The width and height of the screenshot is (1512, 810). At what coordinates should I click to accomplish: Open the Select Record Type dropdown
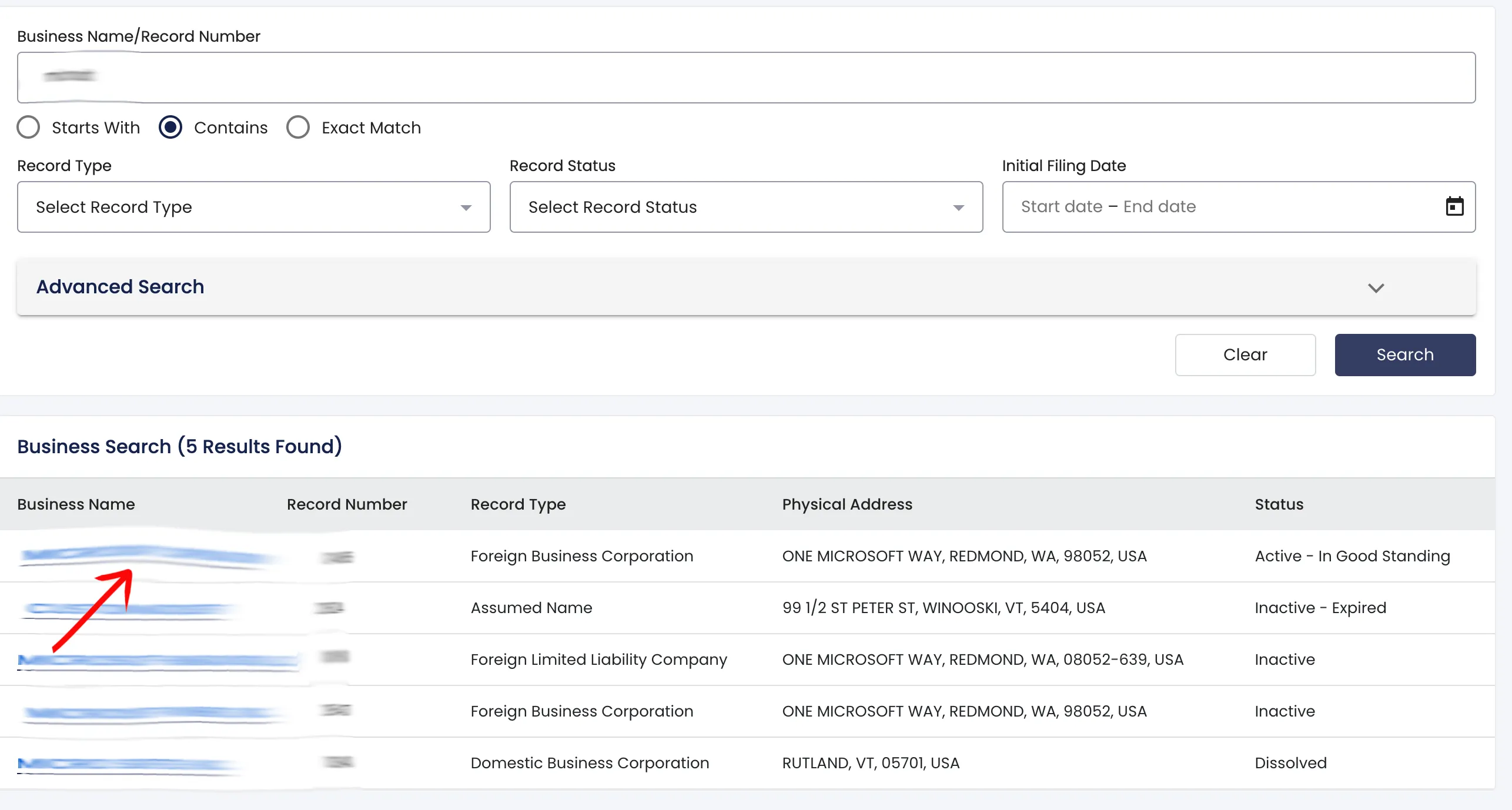pyautogui.click(x=254, y=207)
